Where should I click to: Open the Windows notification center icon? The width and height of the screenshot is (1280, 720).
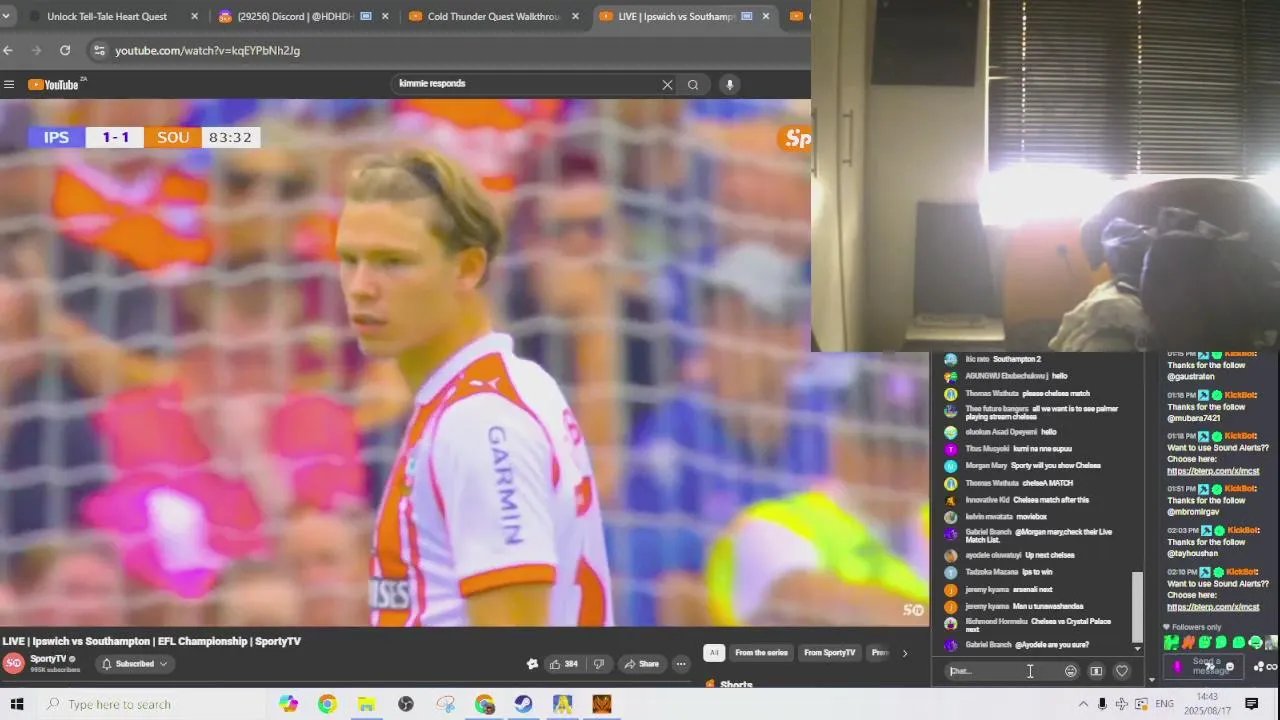tap(1251, 704)
